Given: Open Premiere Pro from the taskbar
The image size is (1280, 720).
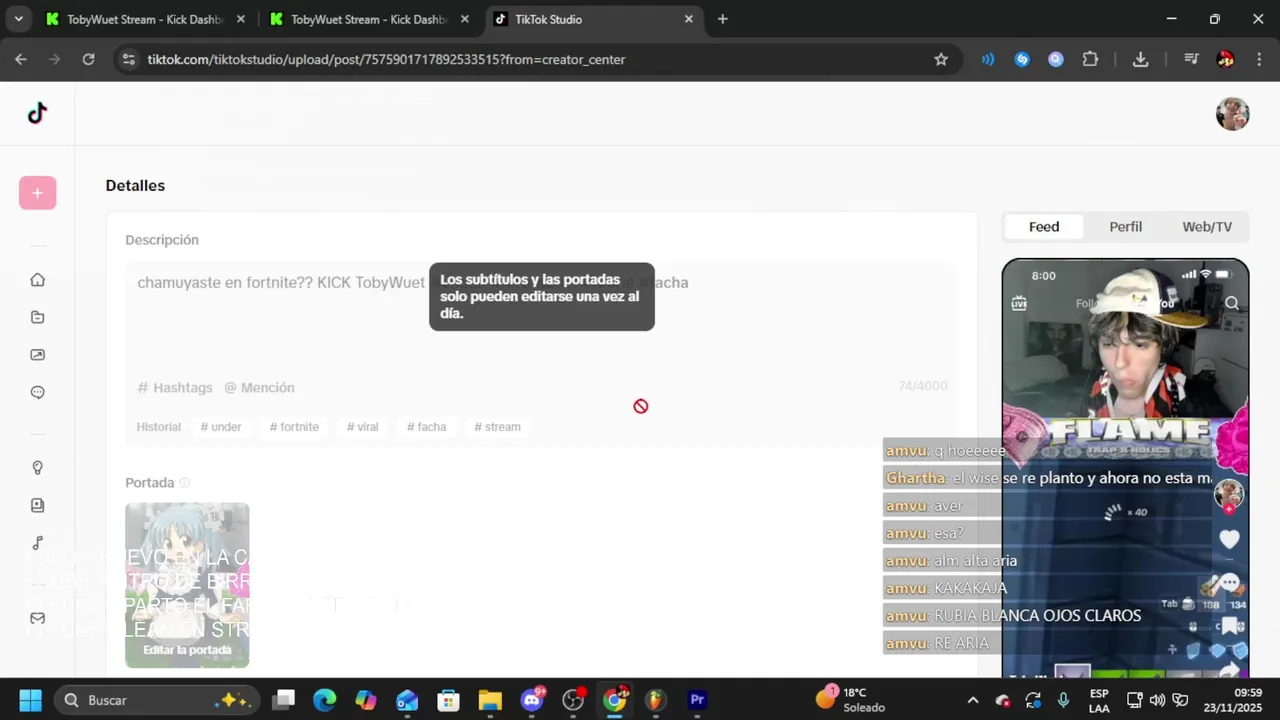Looking at the screenshot, I should tap(697, 700).
